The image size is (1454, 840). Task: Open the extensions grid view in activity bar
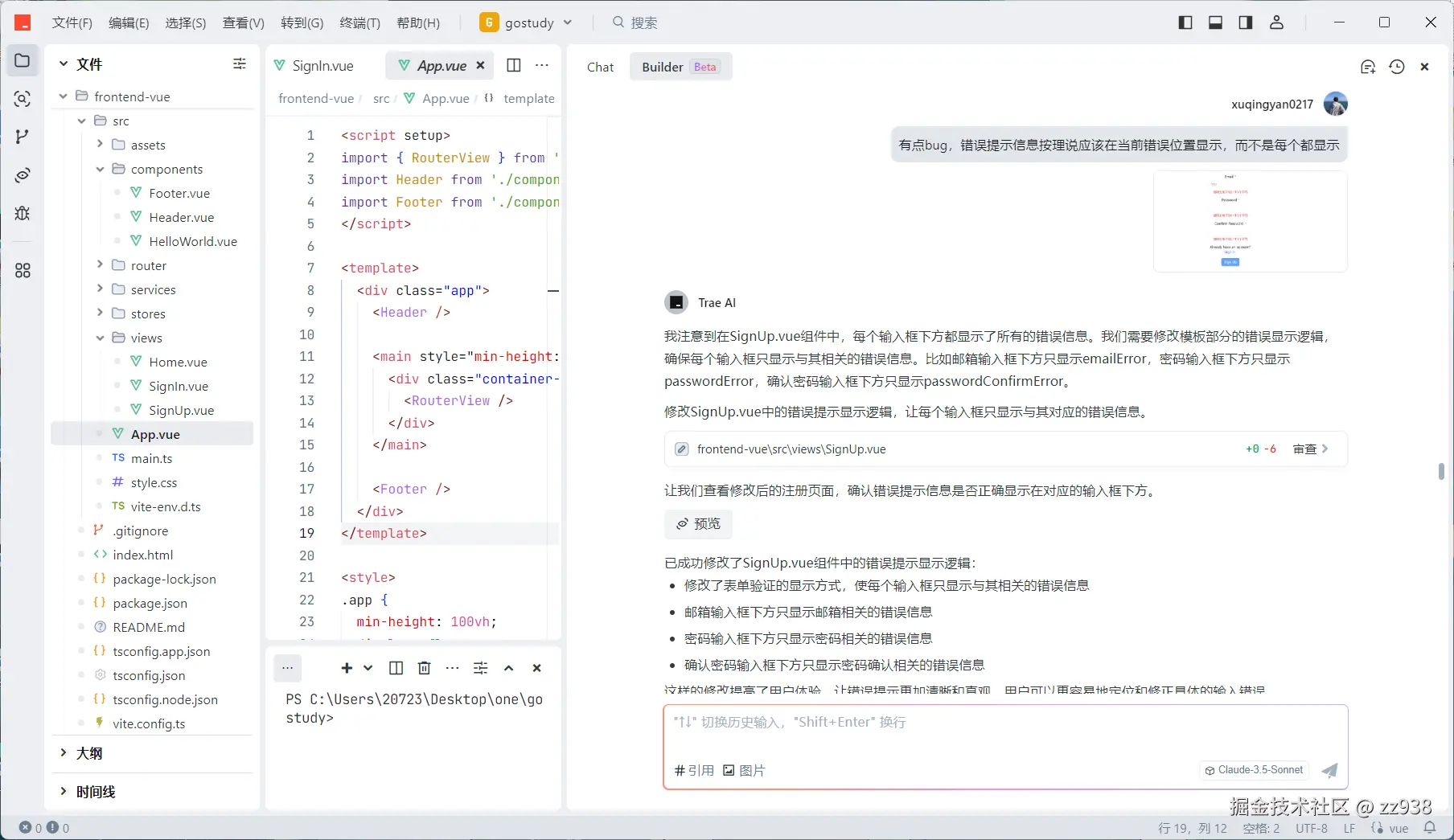(x=23, y=271)
